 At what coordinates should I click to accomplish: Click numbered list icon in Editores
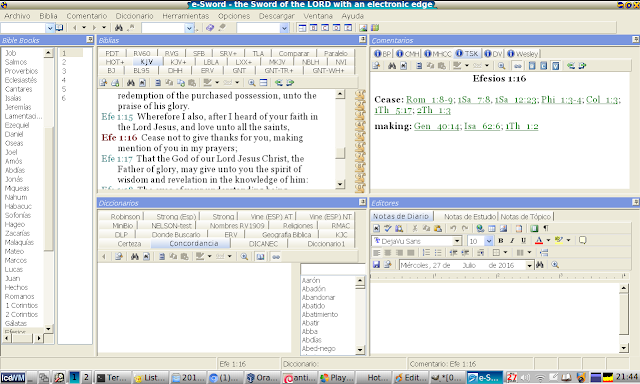pos(426,253)
